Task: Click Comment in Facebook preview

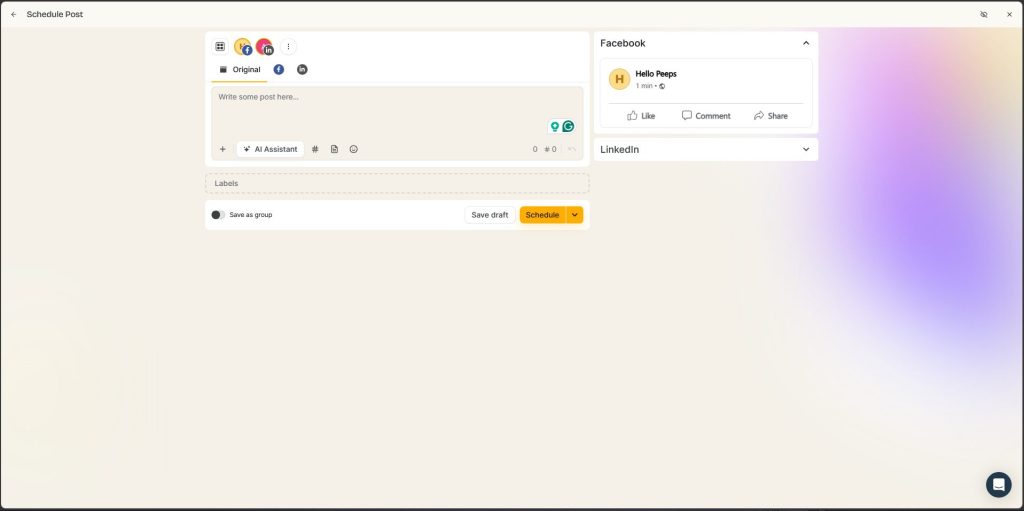Action: tap(706, 116)
